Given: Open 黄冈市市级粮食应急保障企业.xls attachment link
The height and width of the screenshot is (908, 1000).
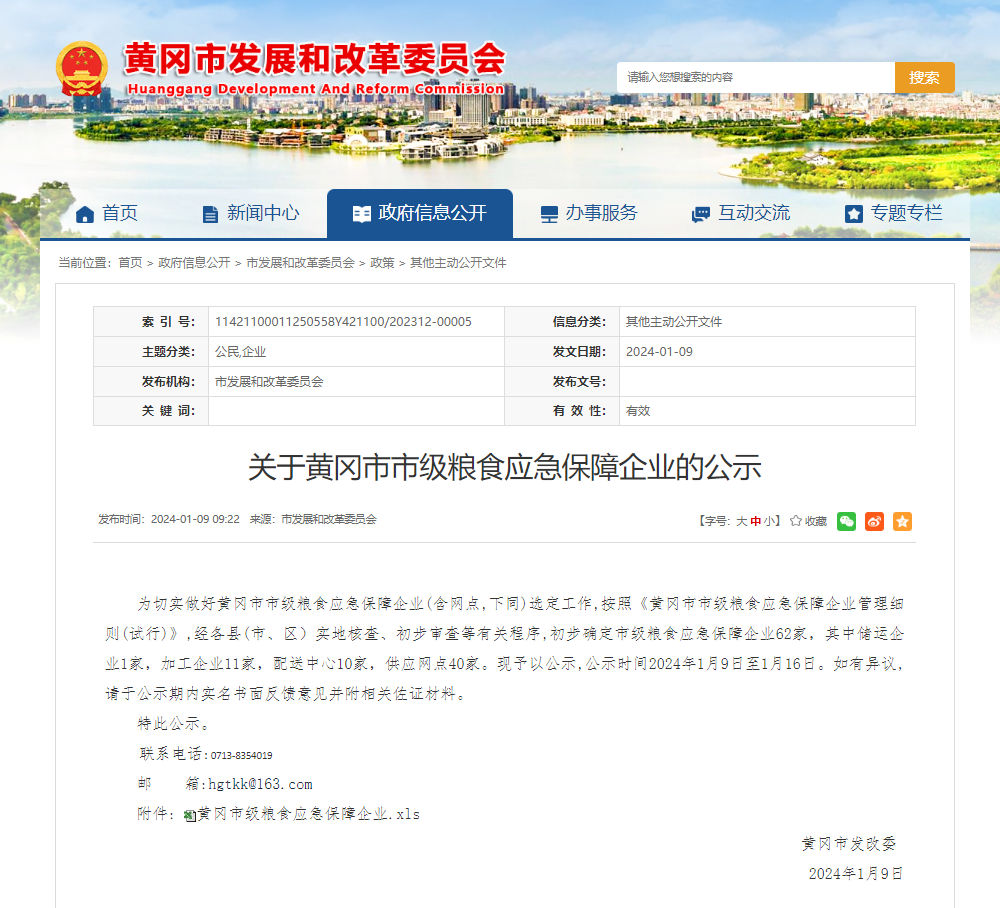Looking at the screenshot, I should tap(305, 814).
